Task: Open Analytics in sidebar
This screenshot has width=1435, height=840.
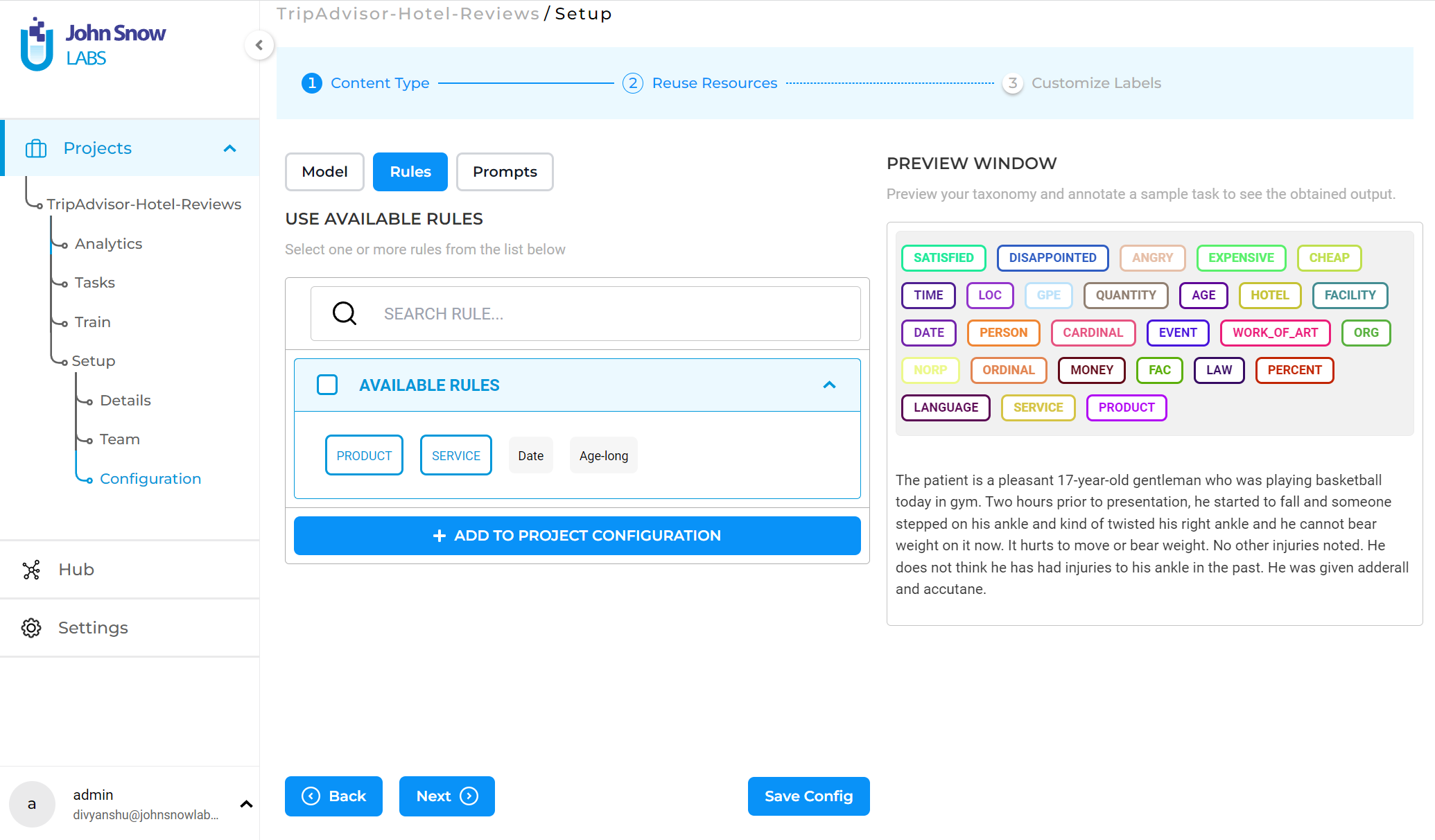Action: [x=108, y=244]
